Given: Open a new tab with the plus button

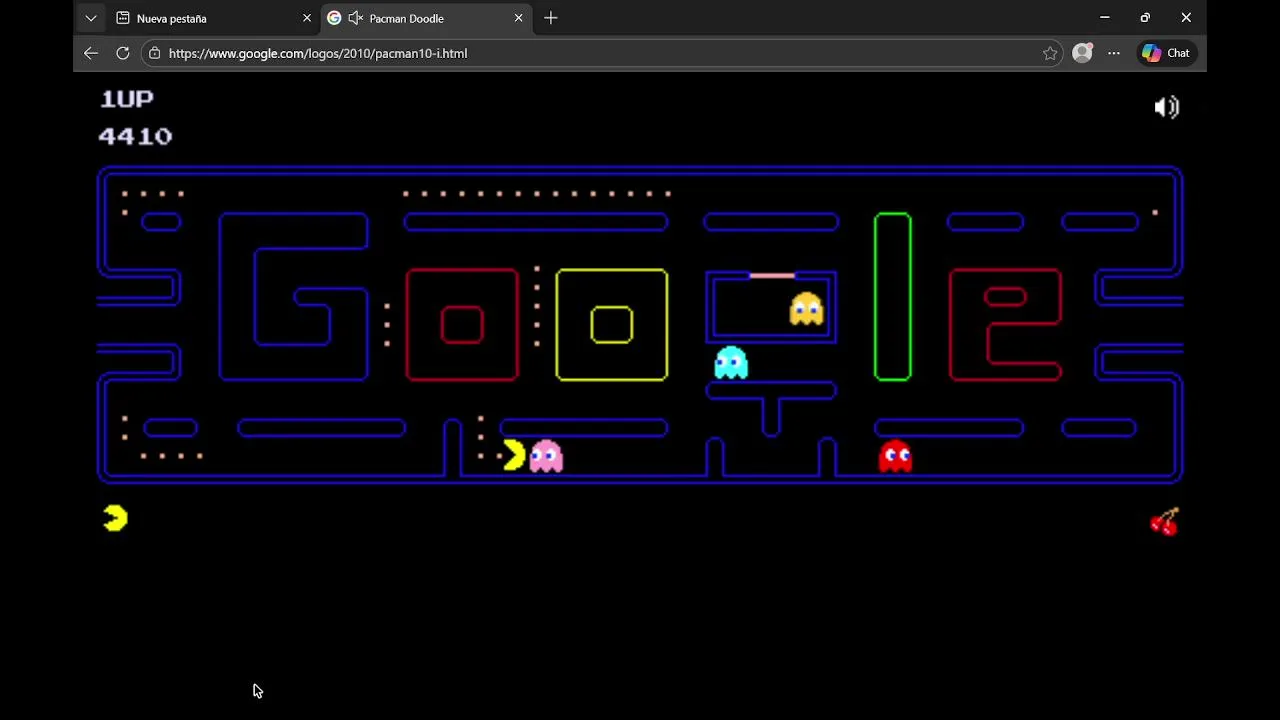Looking at the screenshot, I should (x=551, y=18).
